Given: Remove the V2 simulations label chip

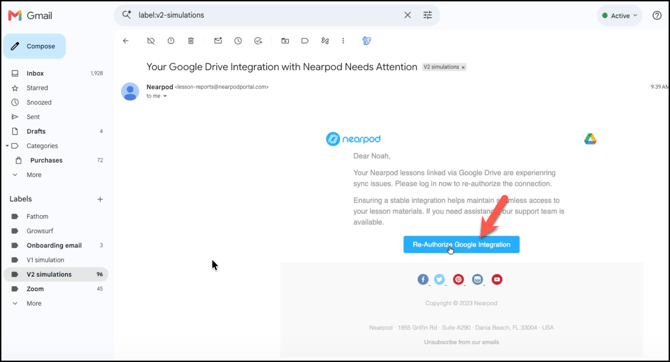Looking at the screenshot, I should (463, 67).
